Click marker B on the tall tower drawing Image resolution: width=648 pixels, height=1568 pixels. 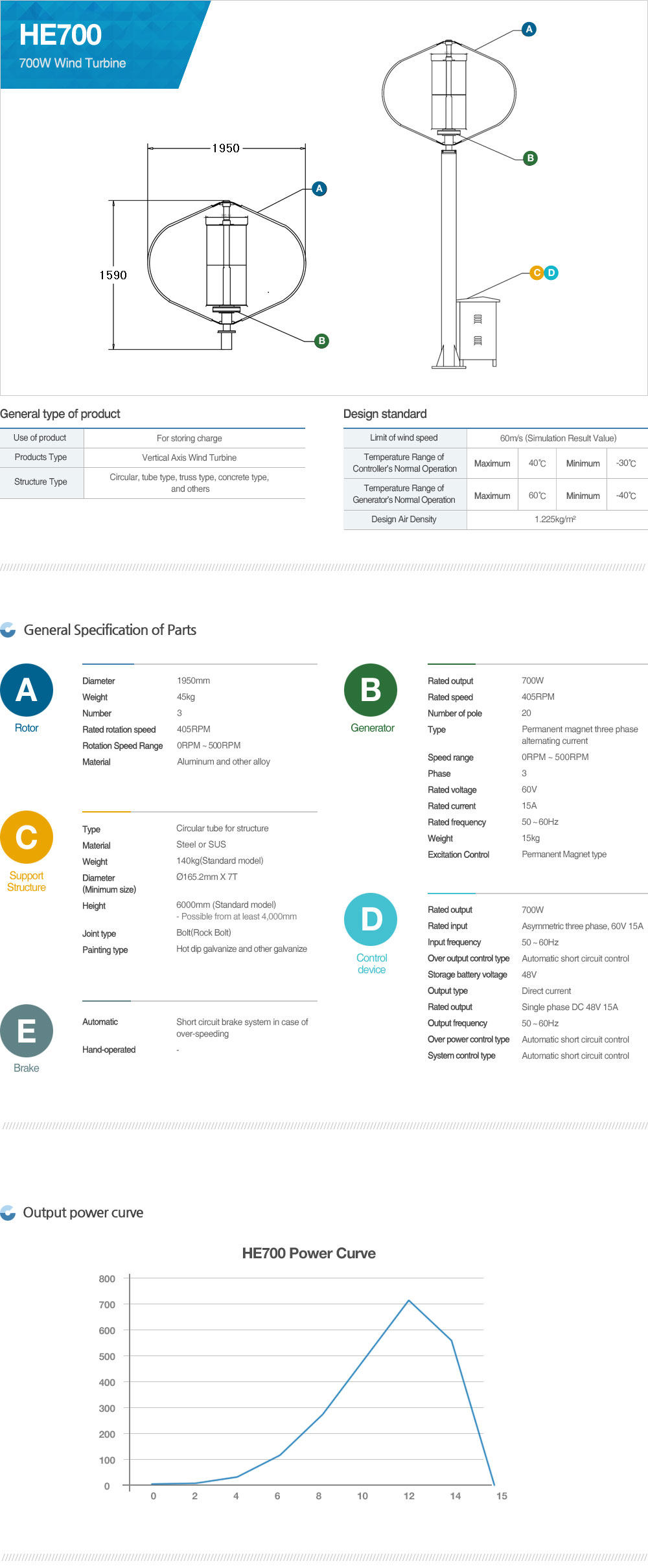(530, 158)
